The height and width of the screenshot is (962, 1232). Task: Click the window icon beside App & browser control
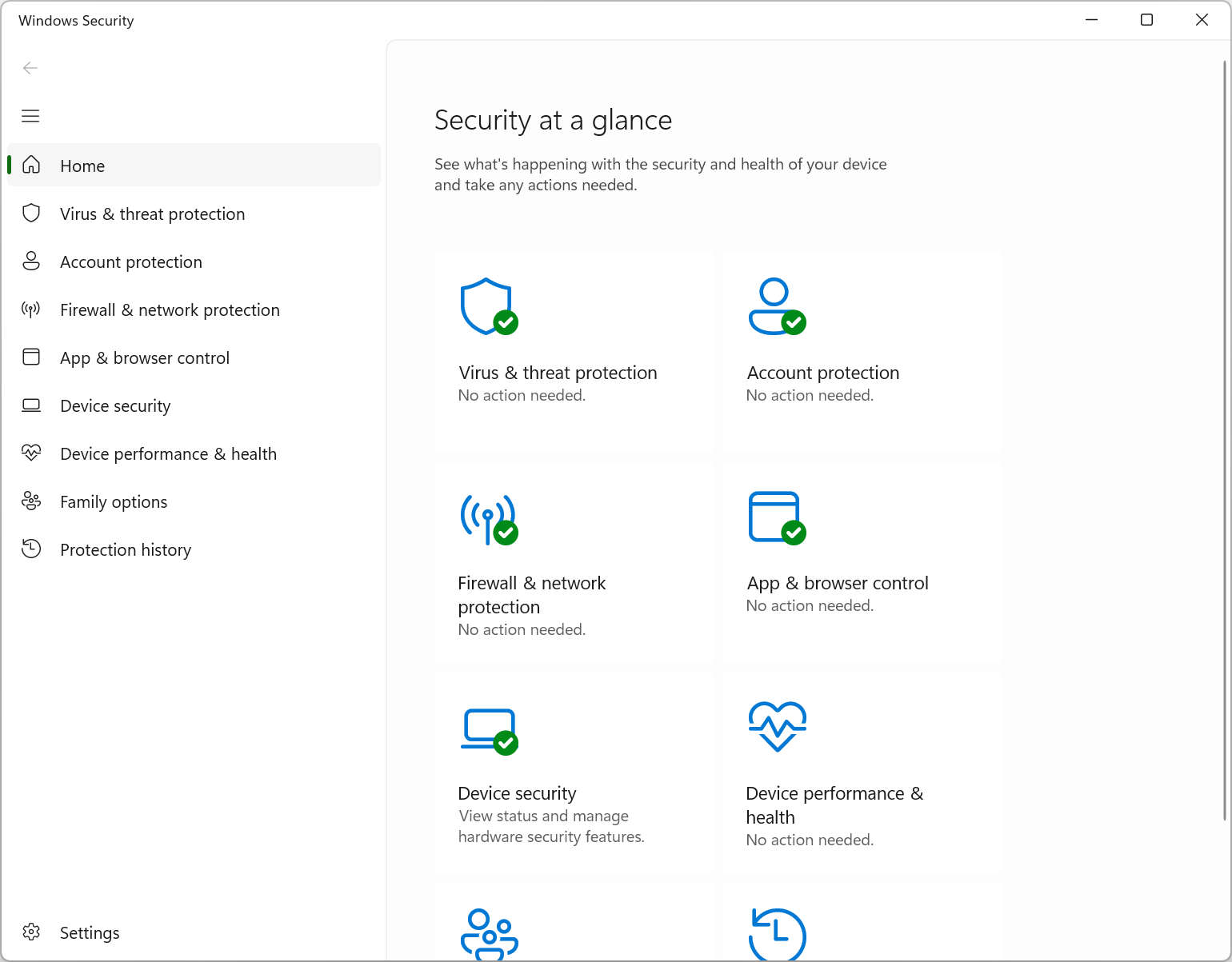tap(31, 357)
